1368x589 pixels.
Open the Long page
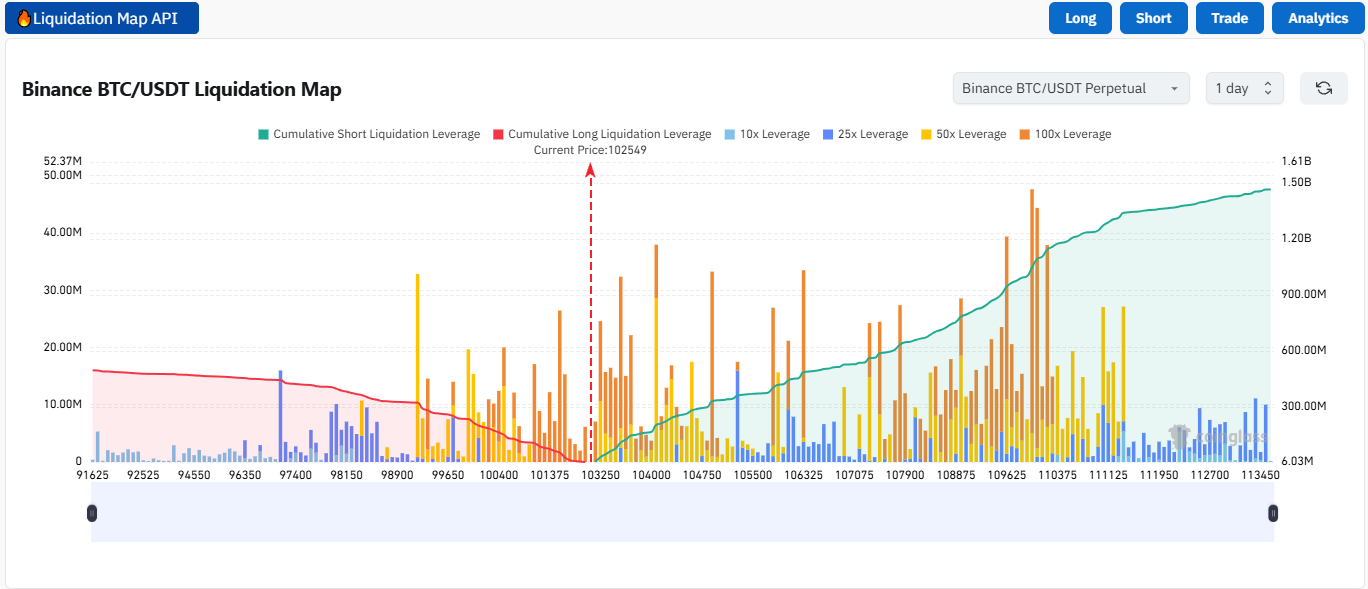point(1080,18)
